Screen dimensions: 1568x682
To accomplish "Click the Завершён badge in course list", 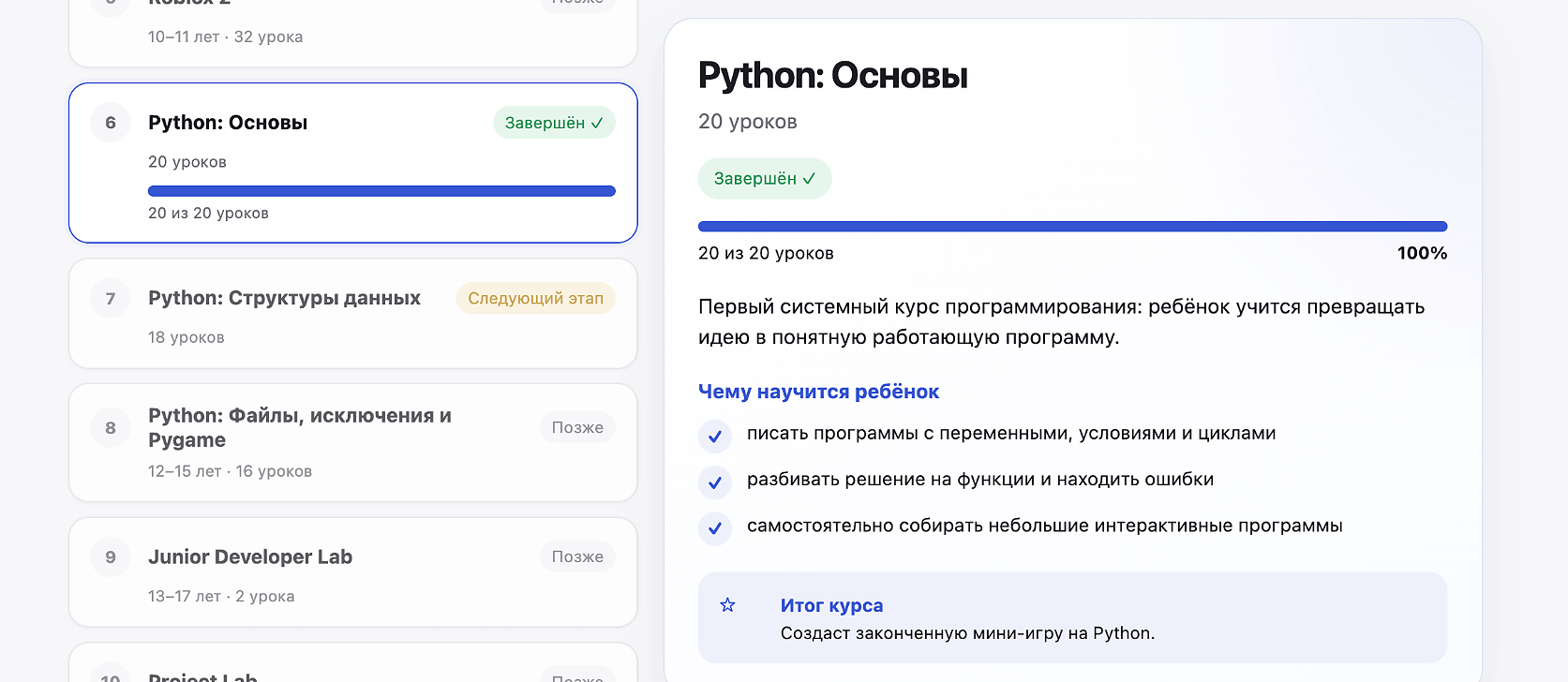I will (x=554, y=123).
